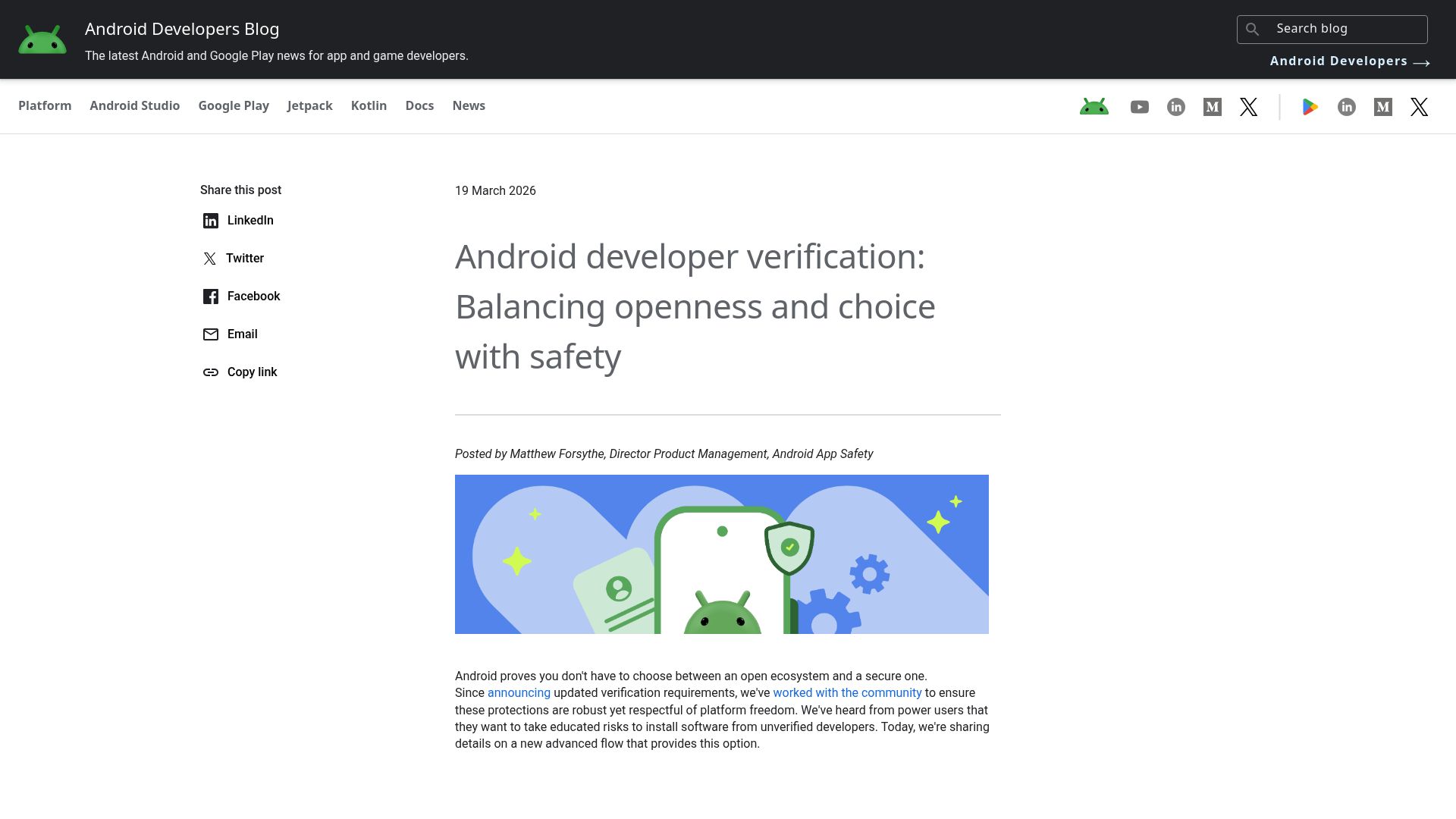Viewport: 1456px width, 819px height.
Task: Click the Facebook share icon in the sidebar
Action: coord(211,297)
